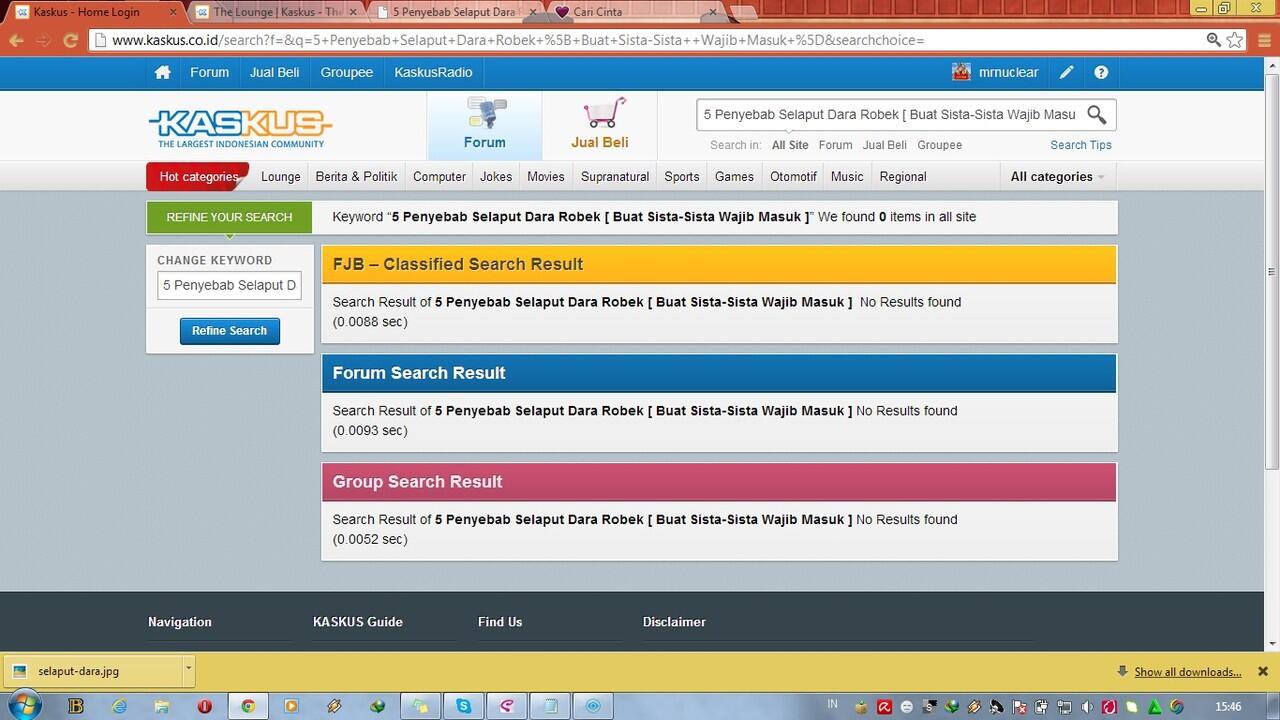Open Search Tips link
This screenshot has height=720, width=1280.
click(x=1081, y=145)
